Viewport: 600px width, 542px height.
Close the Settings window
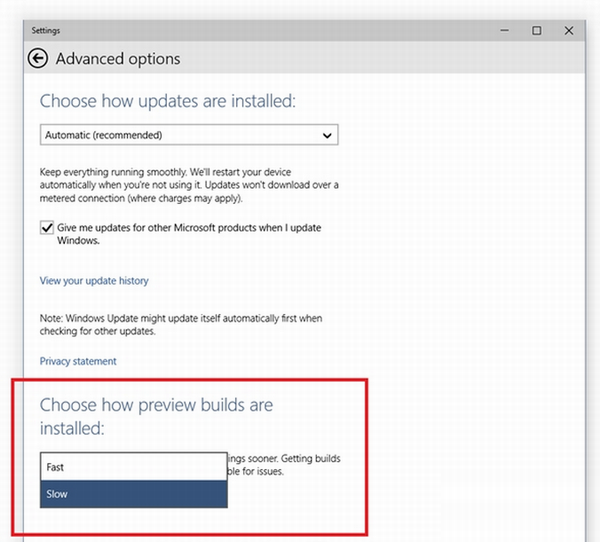pyautogui.click(x=567, y=31)
